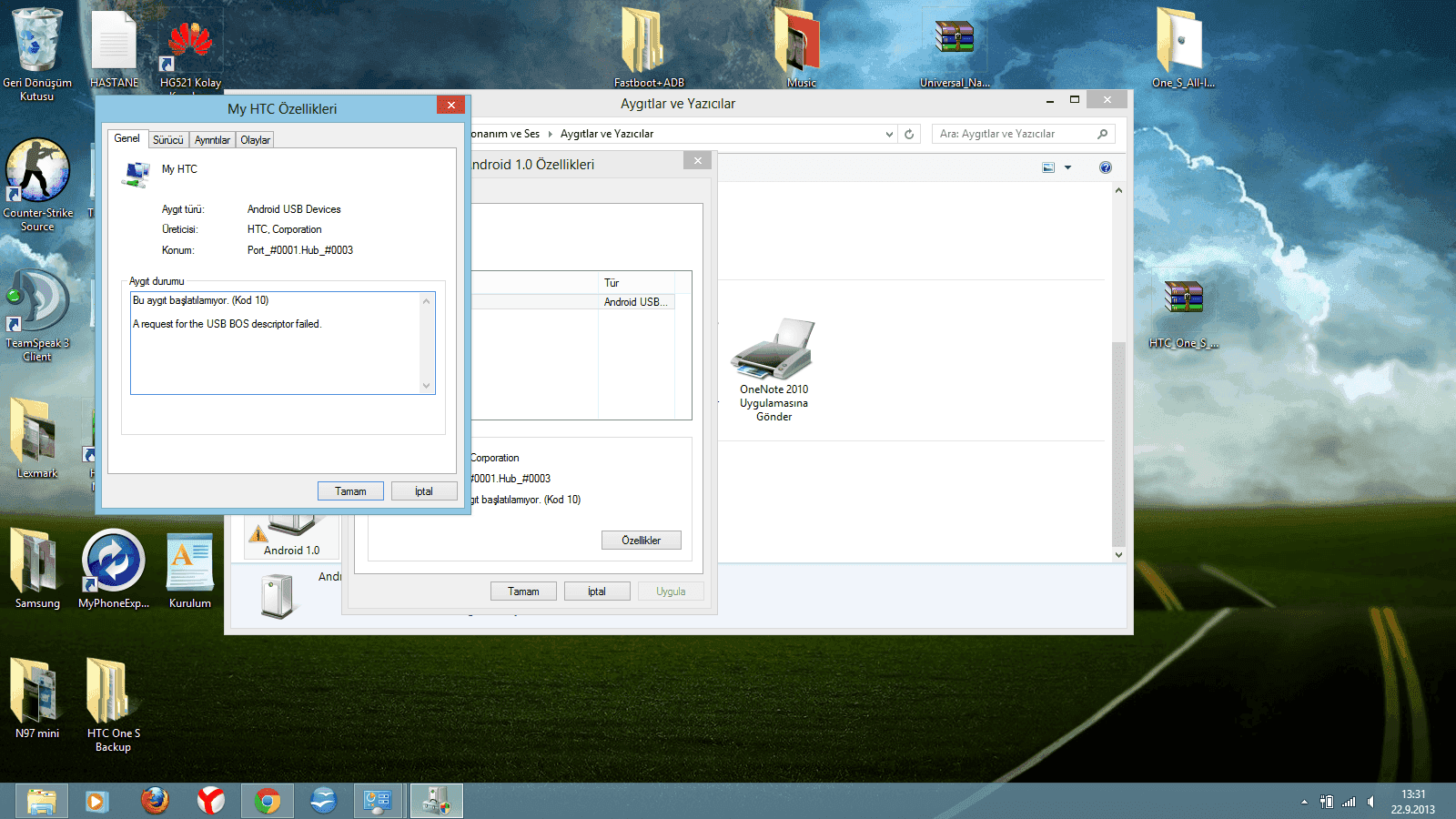Open the Control Panel taskbar icon
Image resolution: width=1456 pixels, height=819 pixels.
point(378,801)
